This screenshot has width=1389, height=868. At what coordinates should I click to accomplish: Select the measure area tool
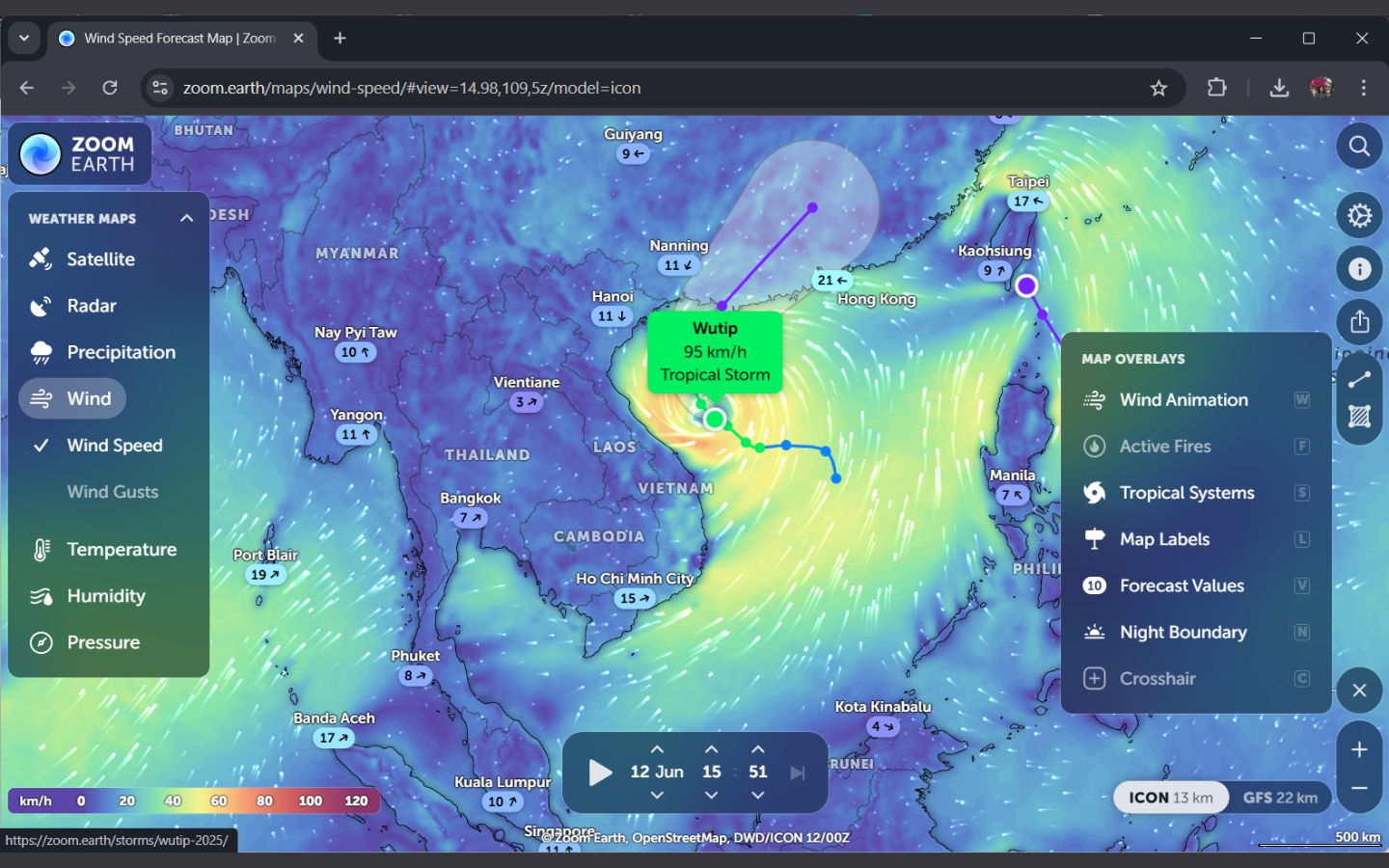(1359, 417)
